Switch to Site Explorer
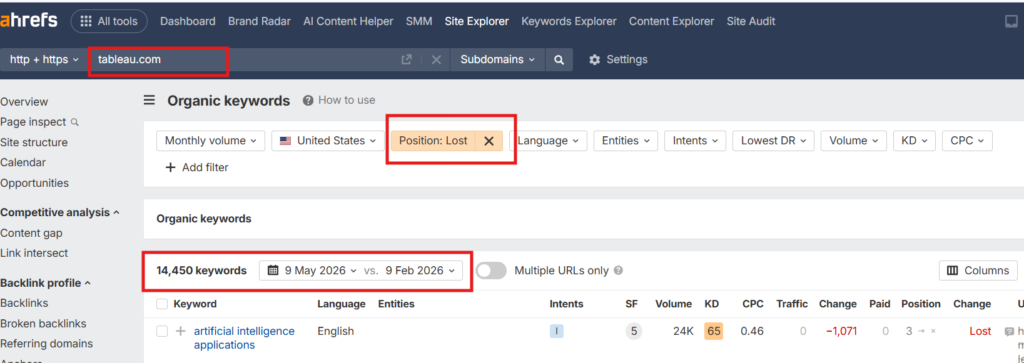Image resolution: width=1024 pixels, height=363 pixels. [x=477, y=21]
